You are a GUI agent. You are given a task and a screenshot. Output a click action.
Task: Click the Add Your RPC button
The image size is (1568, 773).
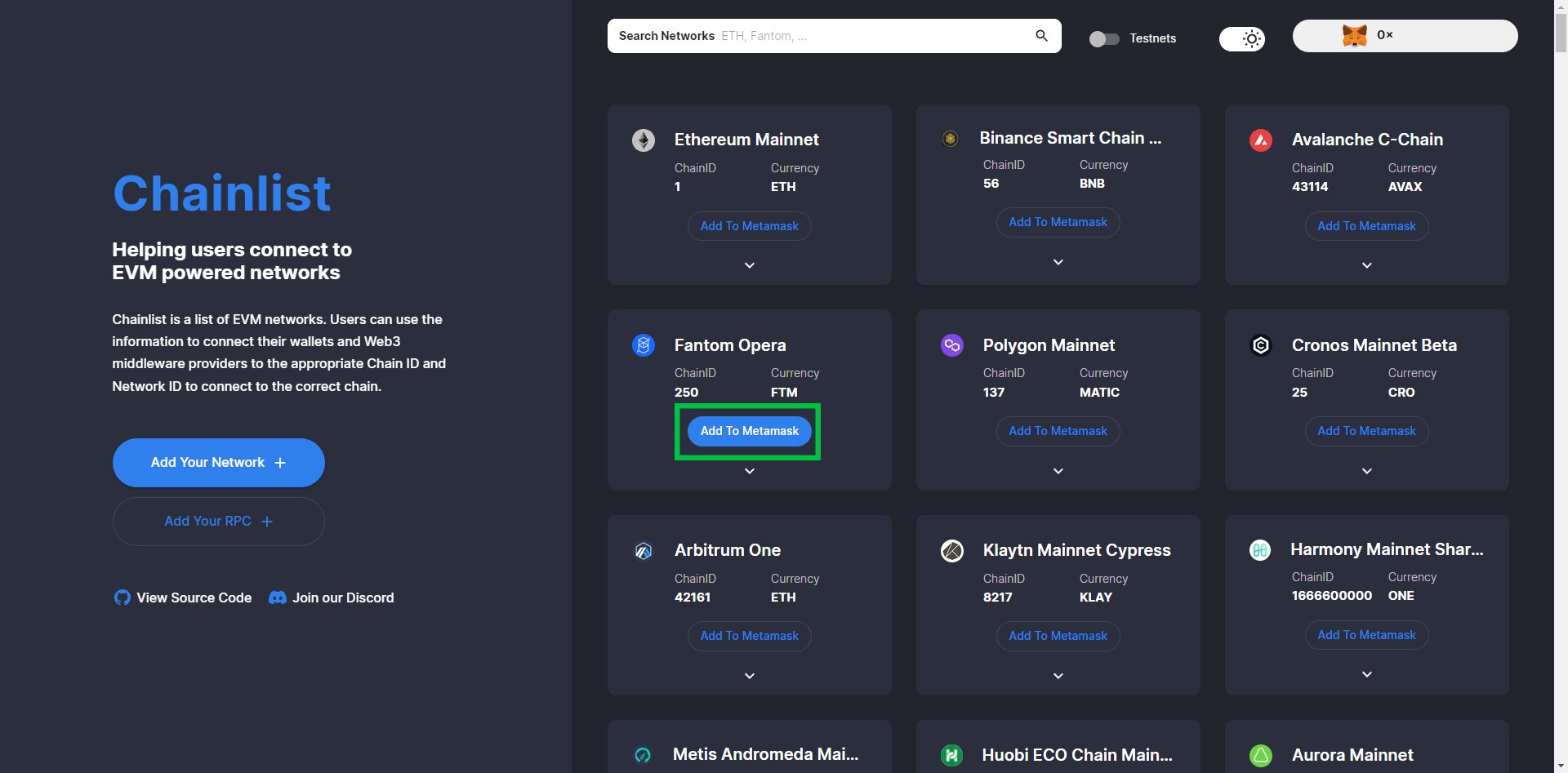click(x=219, y=522)
